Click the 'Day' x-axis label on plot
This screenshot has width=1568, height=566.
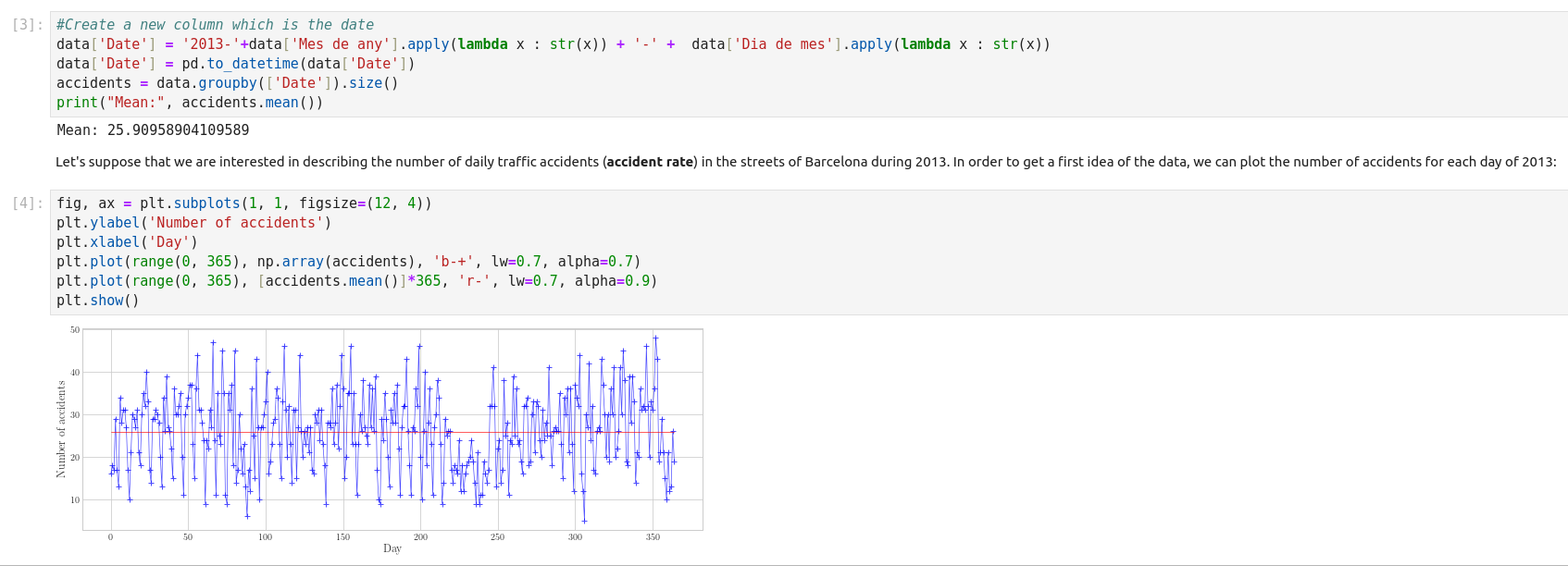point(392,548)
